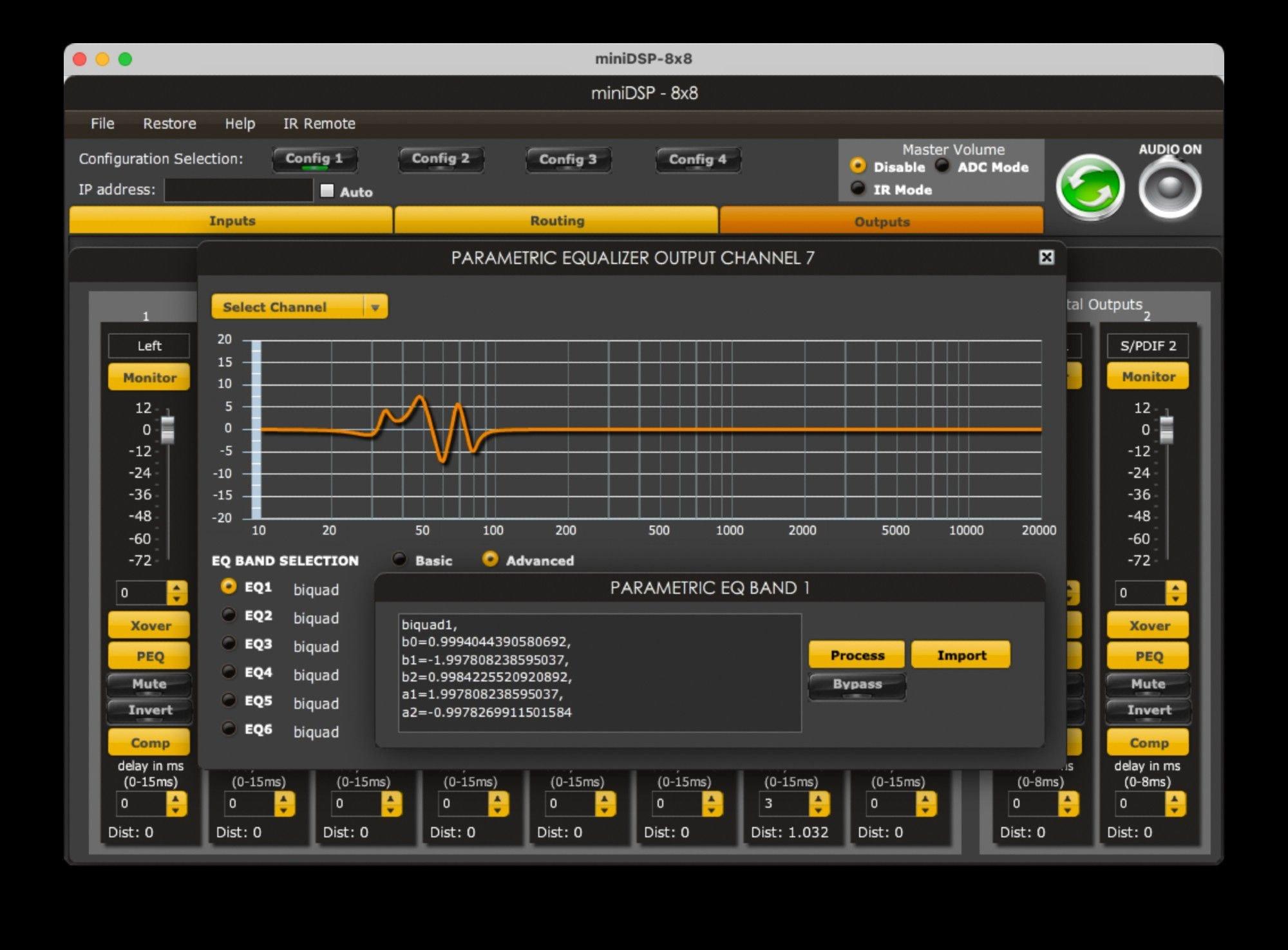Click the S/PDIF 2 gain stepper arrows

pyautogui.click(x=1176, y=593)
